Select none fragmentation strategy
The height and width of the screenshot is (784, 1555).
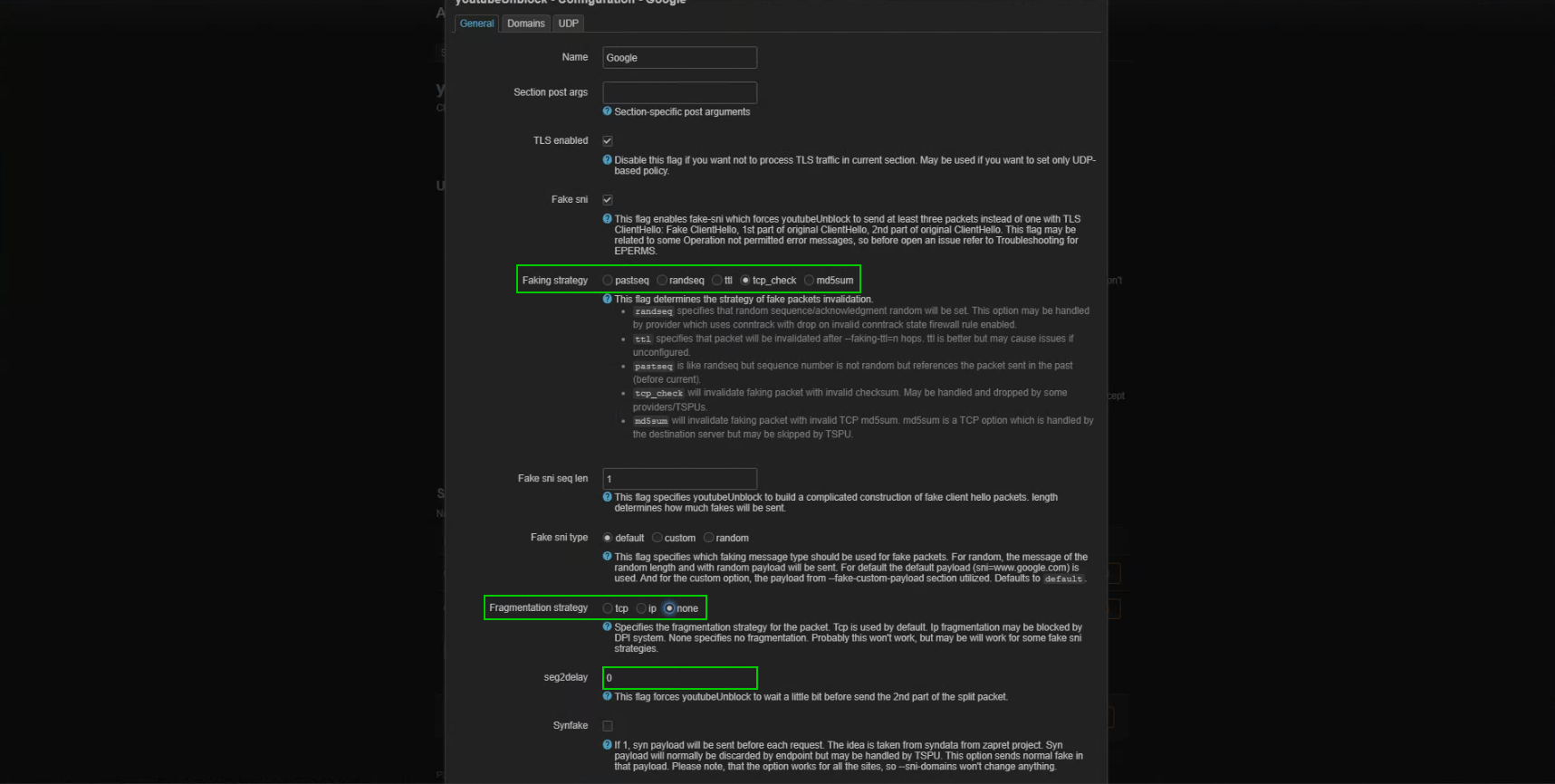(x=669, y=608)
